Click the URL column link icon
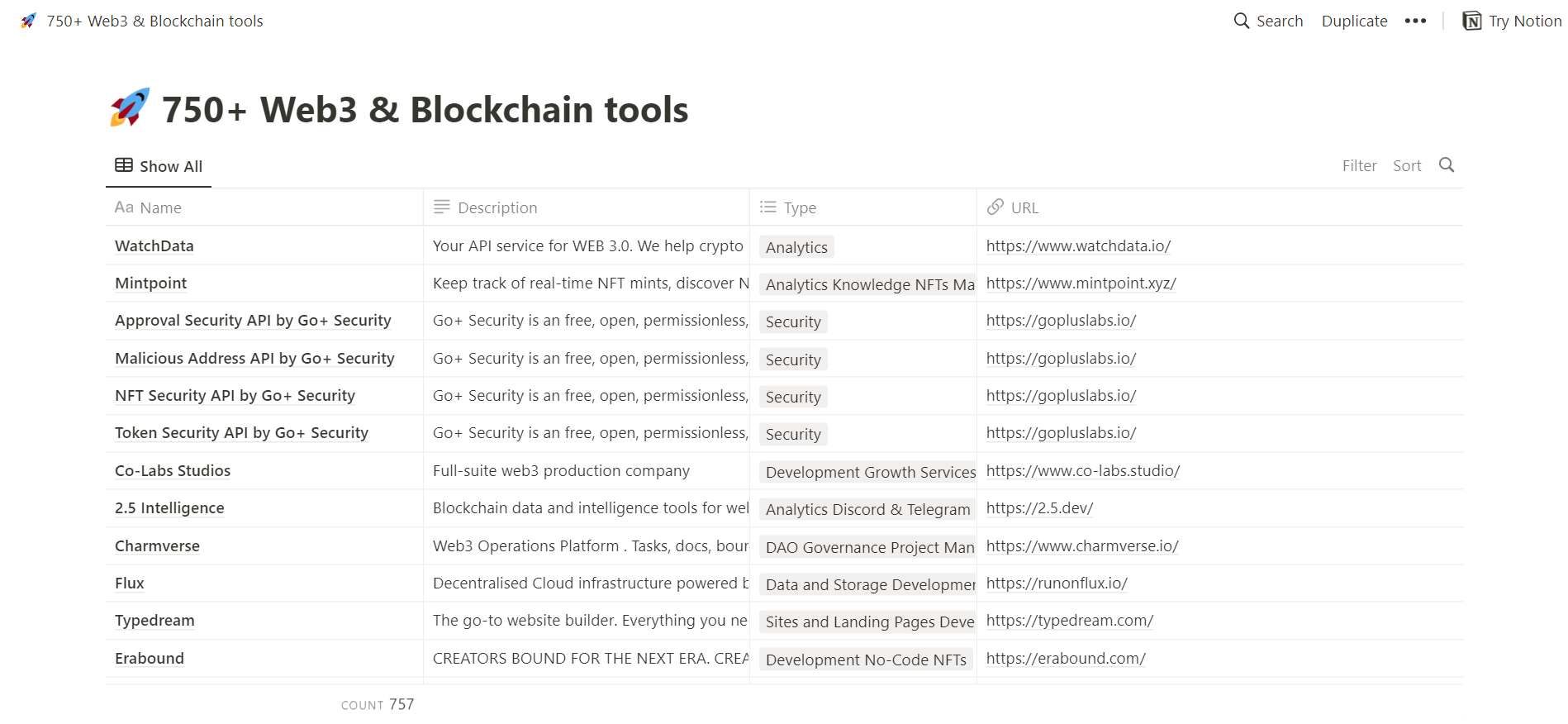1568x724 pixels. (995, 207)
